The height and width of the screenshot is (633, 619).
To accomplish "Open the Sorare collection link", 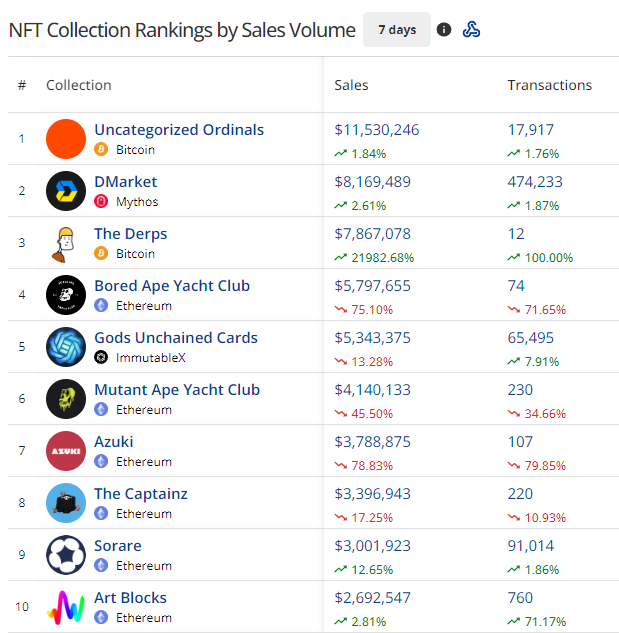I will click(x=118, y=546).
